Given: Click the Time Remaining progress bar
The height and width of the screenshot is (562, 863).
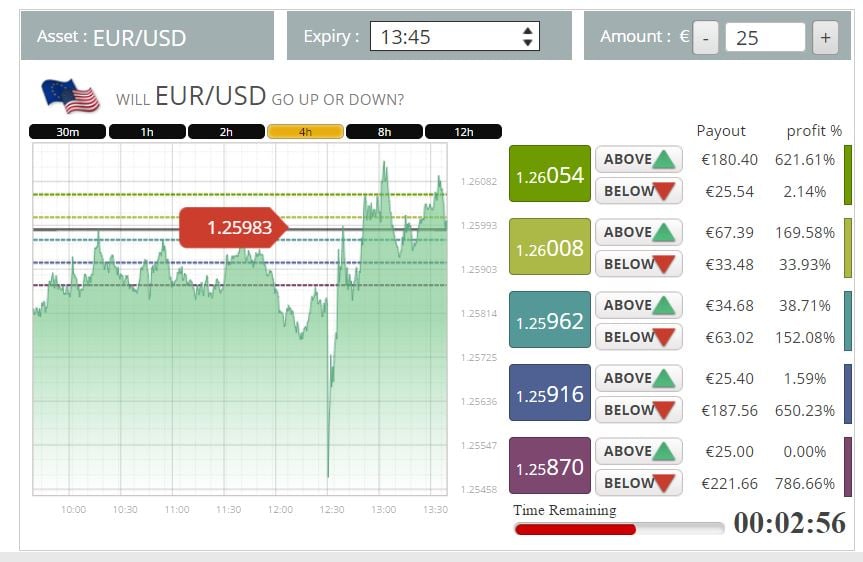Looking at the screenshot, I should [x=619, y=529].
